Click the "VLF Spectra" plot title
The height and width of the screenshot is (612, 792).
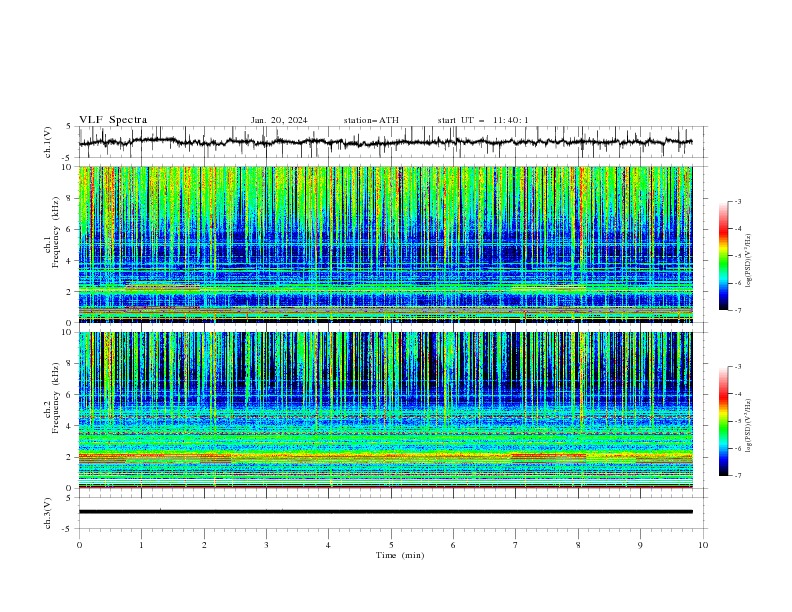tap(113, 120)
